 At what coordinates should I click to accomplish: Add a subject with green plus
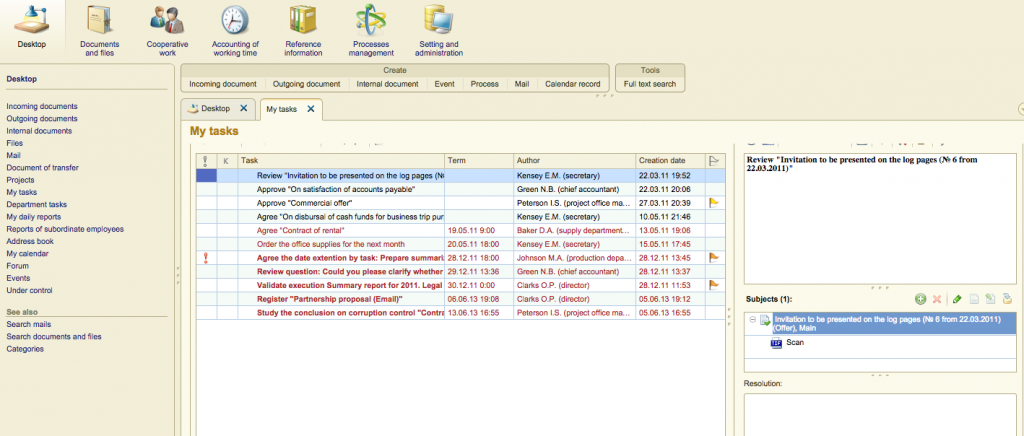tap(920, 299)
